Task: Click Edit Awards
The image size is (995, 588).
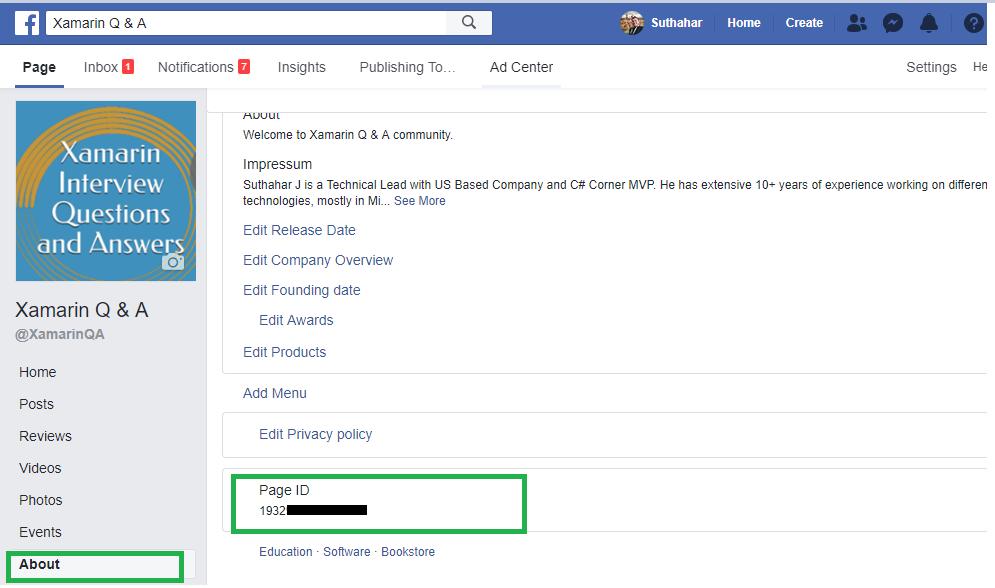Action: pyautogui.click(x=296, y=320)
